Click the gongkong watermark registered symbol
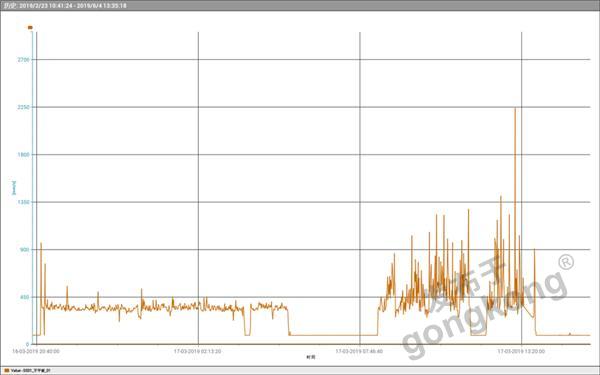 click(x=566, y=262)
